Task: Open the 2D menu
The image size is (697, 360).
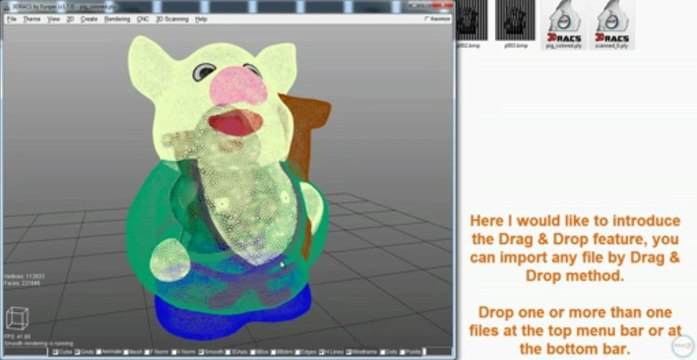Action: (70, 19)
